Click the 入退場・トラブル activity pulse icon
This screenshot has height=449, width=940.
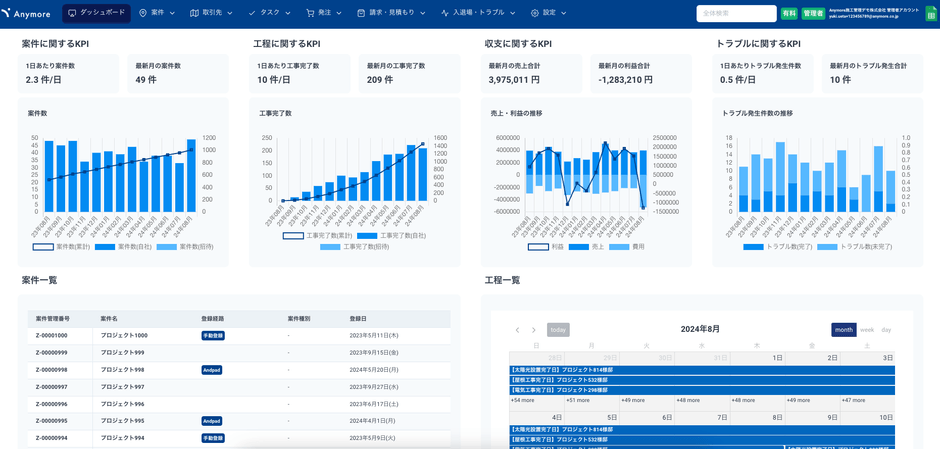click(x=445, y=13)
